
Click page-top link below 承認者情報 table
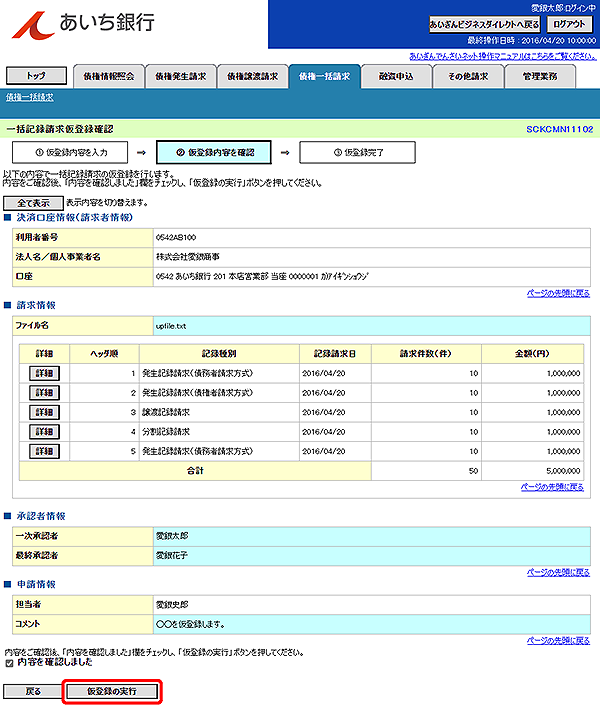pos(558,572)
